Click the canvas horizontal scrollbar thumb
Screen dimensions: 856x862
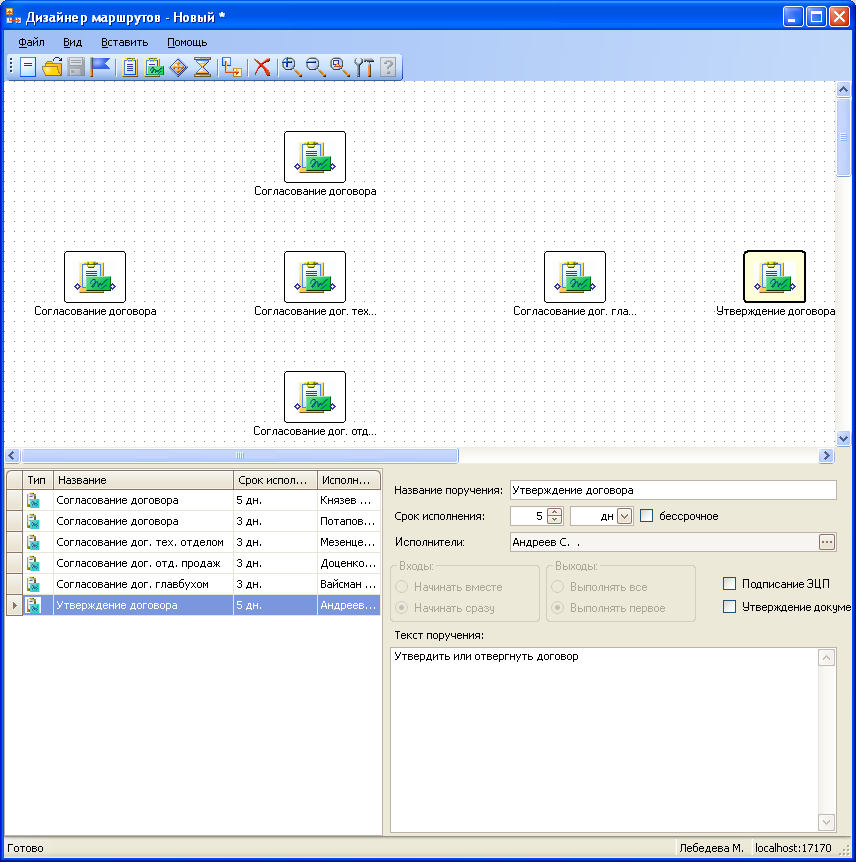point(239,456)
